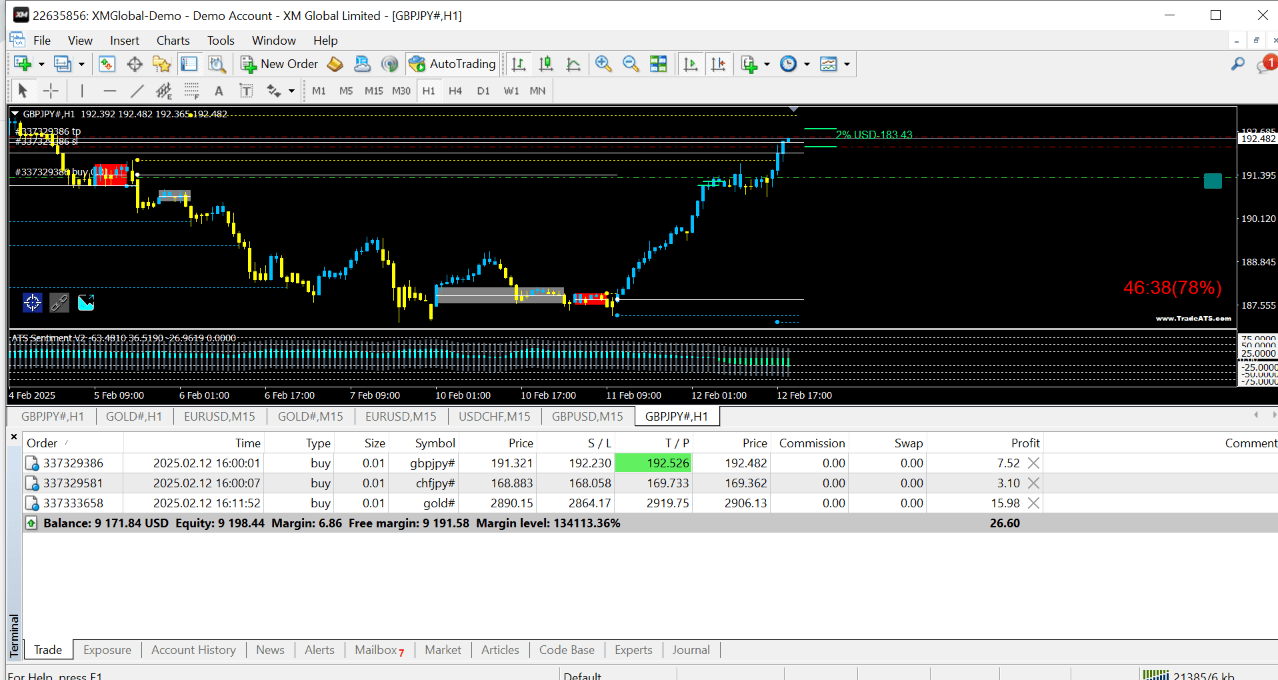Image resolution: width=1278 pixels, height=680 pixels.
Task: Toggle chart auto scroll
Action: click(690, 64)
